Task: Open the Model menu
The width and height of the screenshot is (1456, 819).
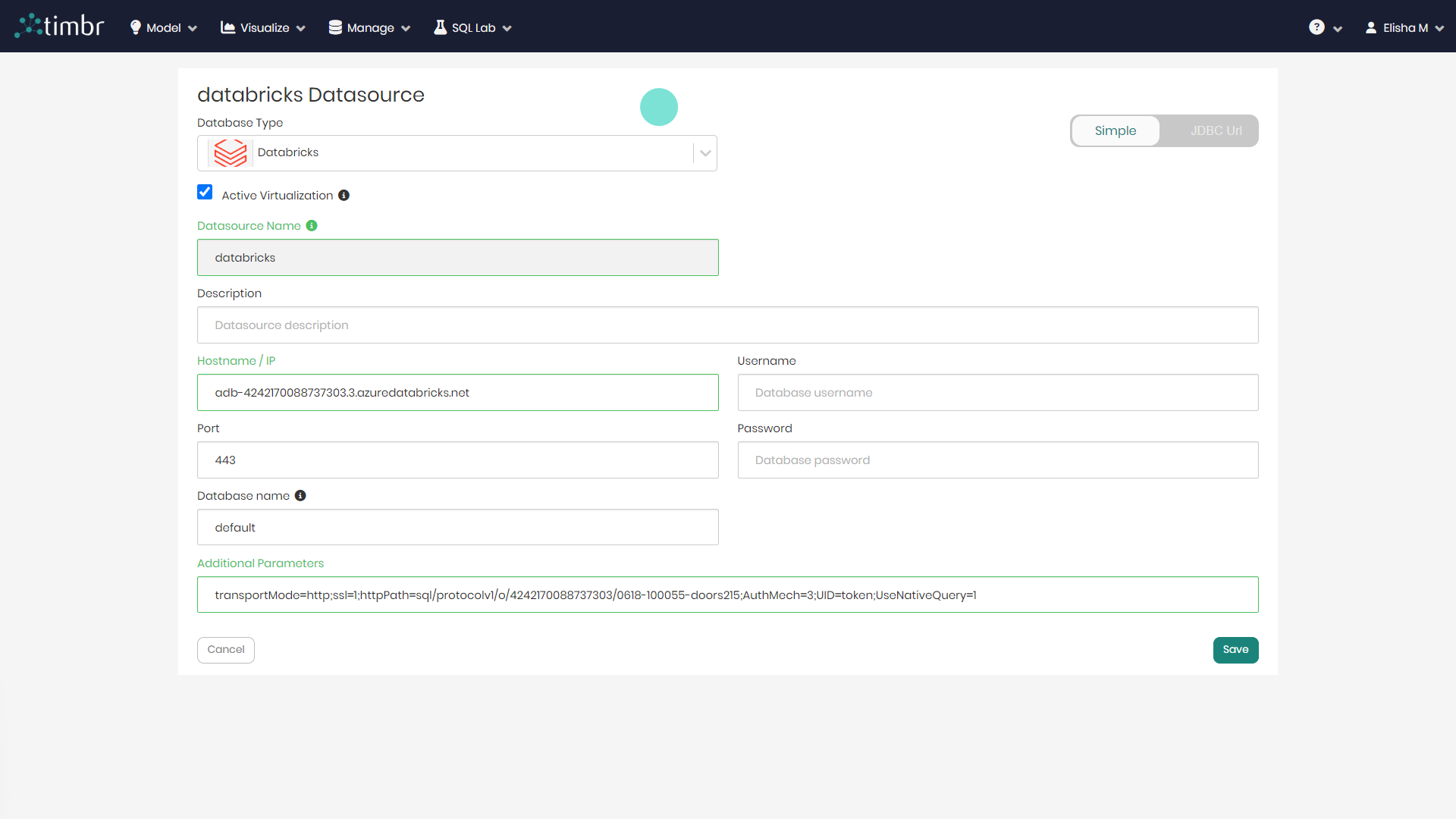Action: (x=162, y=27)
